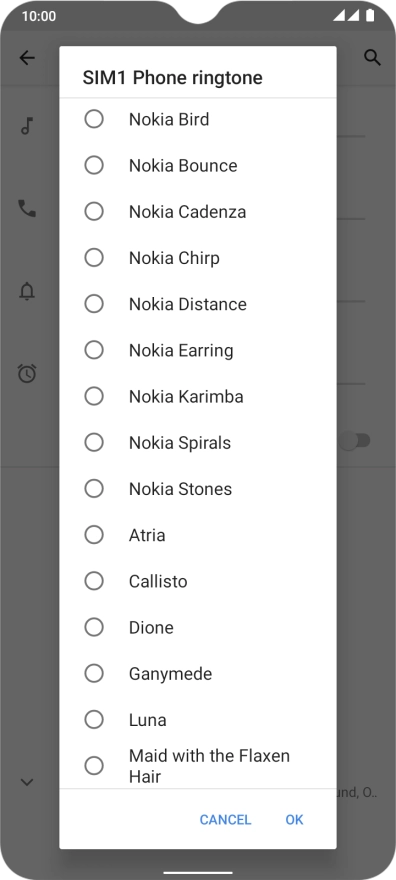Tap the battery icon in status bar
The height and width of the screenshot is (880, 396).
click(370, 16)
